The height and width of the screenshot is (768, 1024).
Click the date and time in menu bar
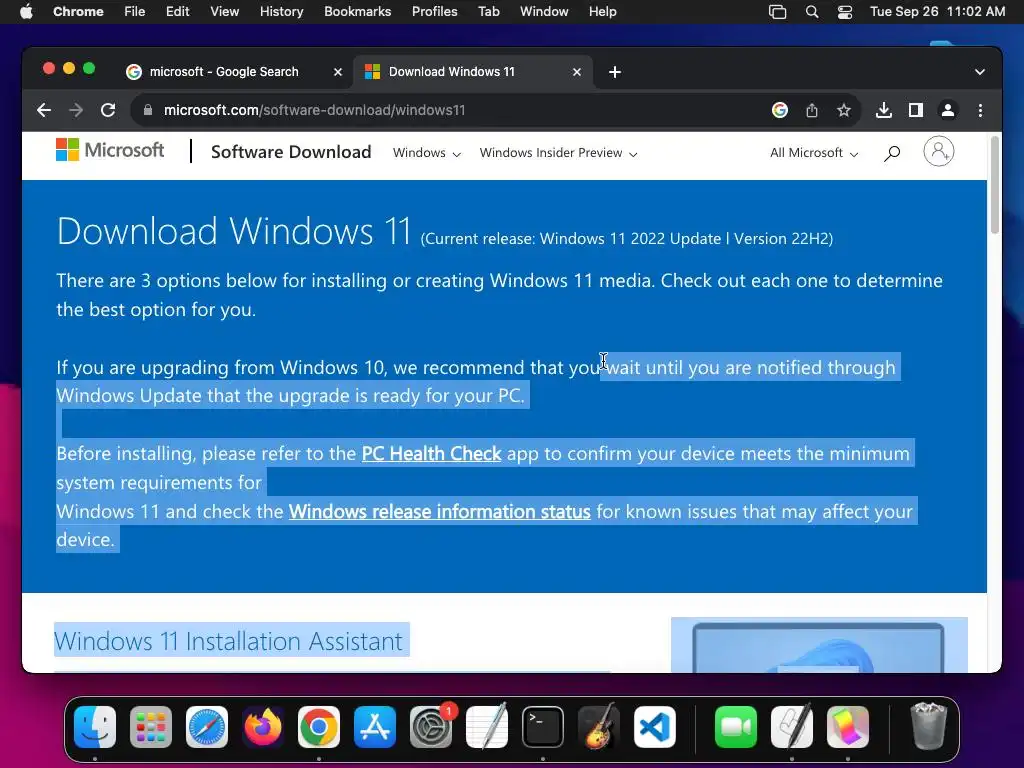937,12
